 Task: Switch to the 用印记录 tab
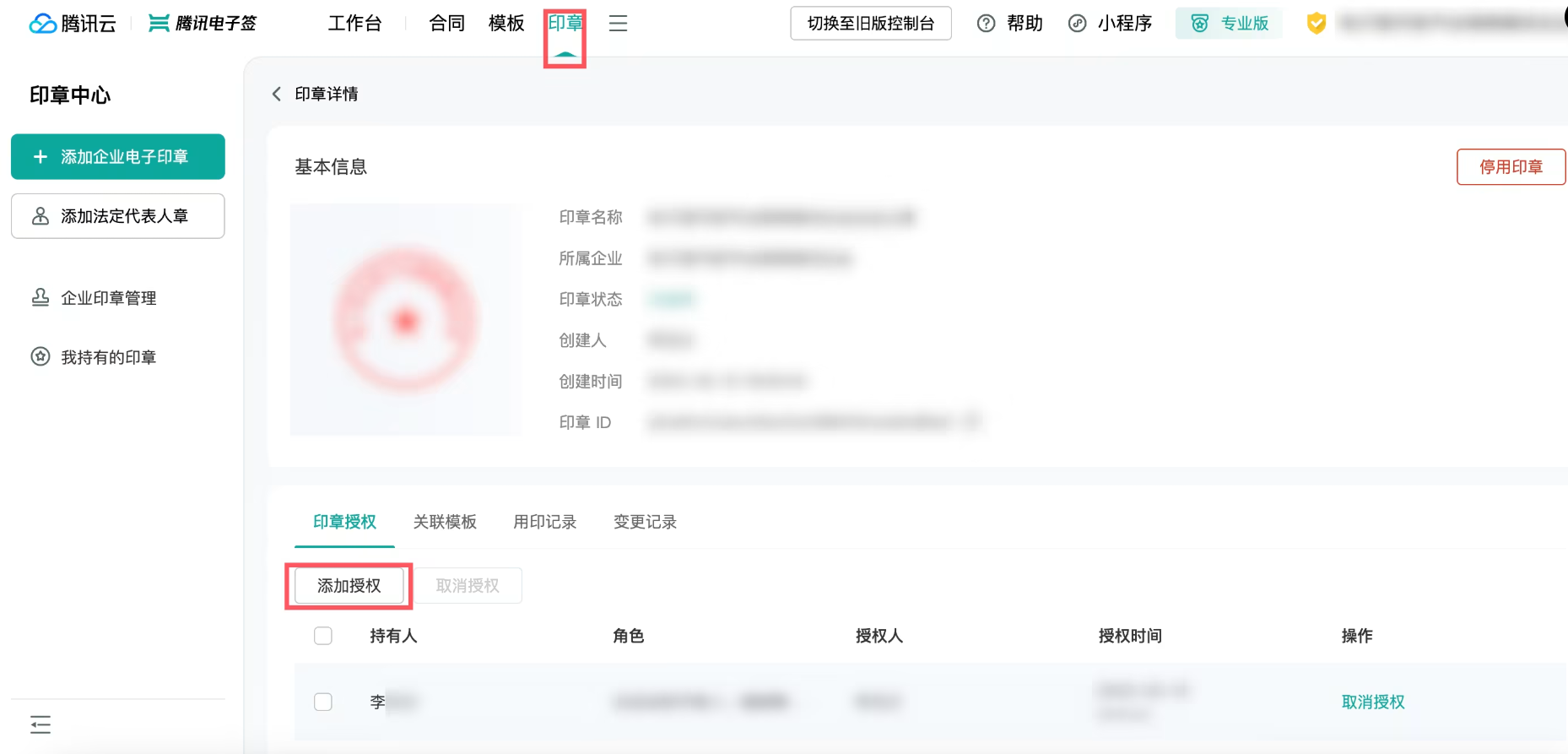pyautogui.click(x=545, y=522)
